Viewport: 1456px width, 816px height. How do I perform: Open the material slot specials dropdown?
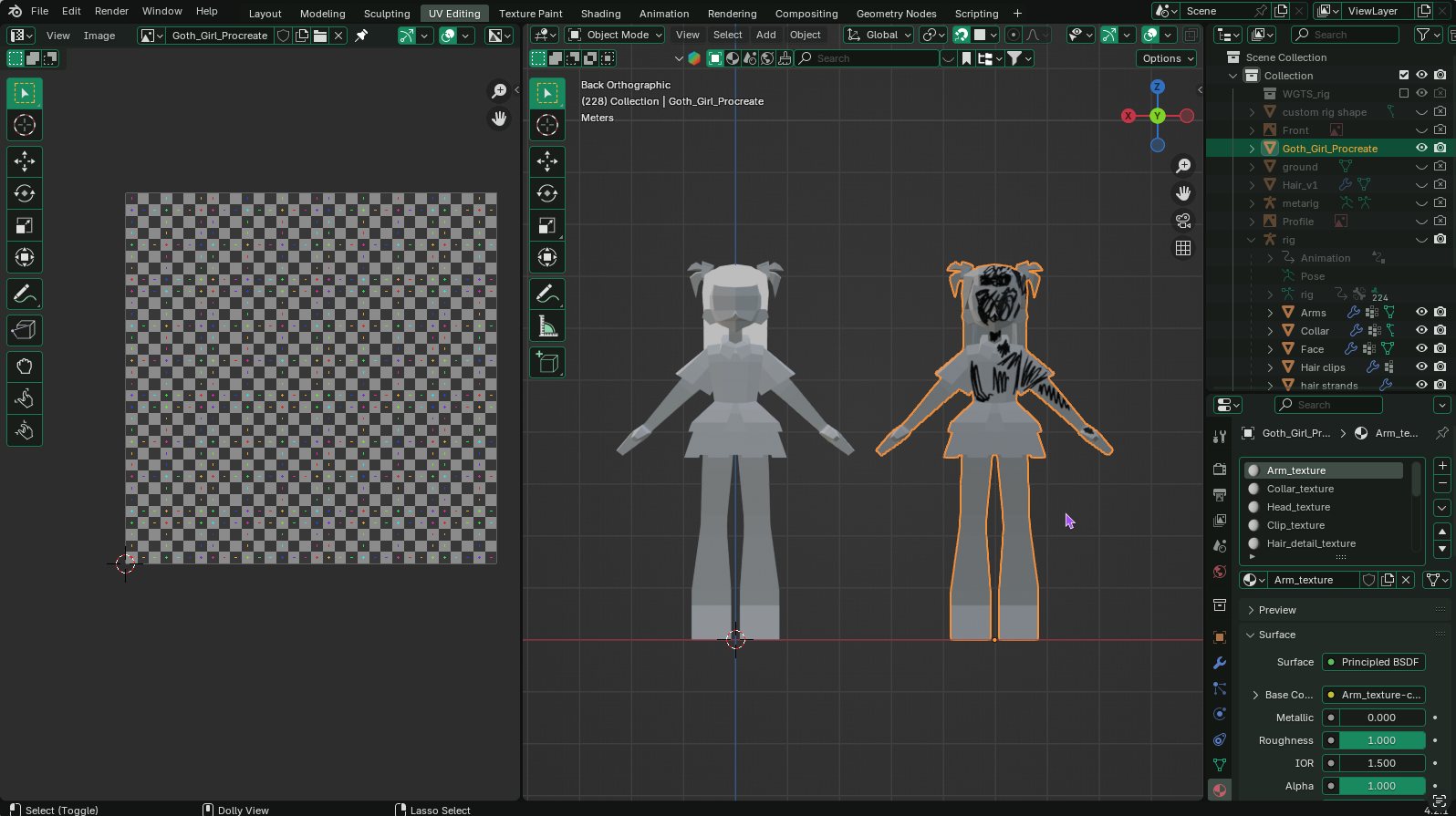coord(1442,508)
